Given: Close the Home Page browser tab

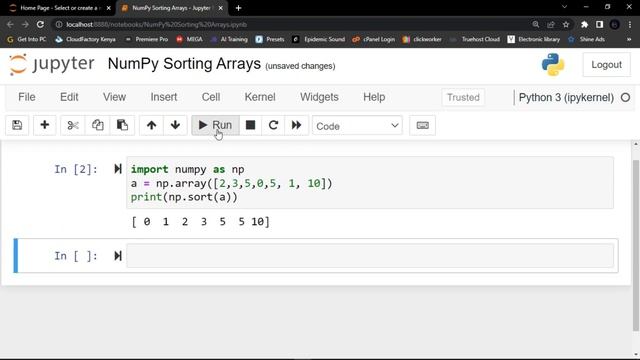Looking at the screenshot, I should tap(108, 8).
